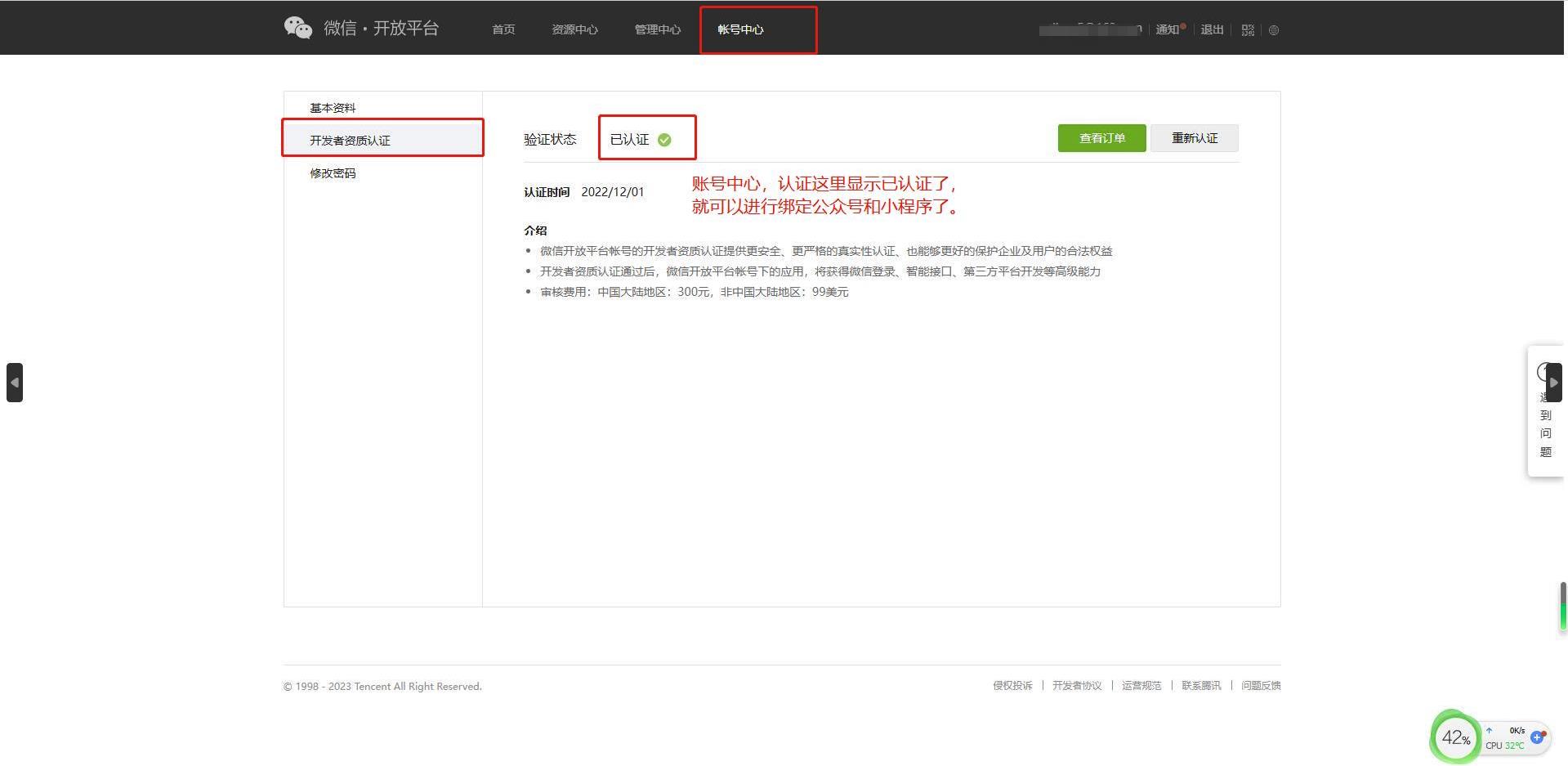Image resolution: width=1568 pixels, height=766 pixels.
Task: Open 修改密码 in the left sidebar
Action: [x=333, y=173]
